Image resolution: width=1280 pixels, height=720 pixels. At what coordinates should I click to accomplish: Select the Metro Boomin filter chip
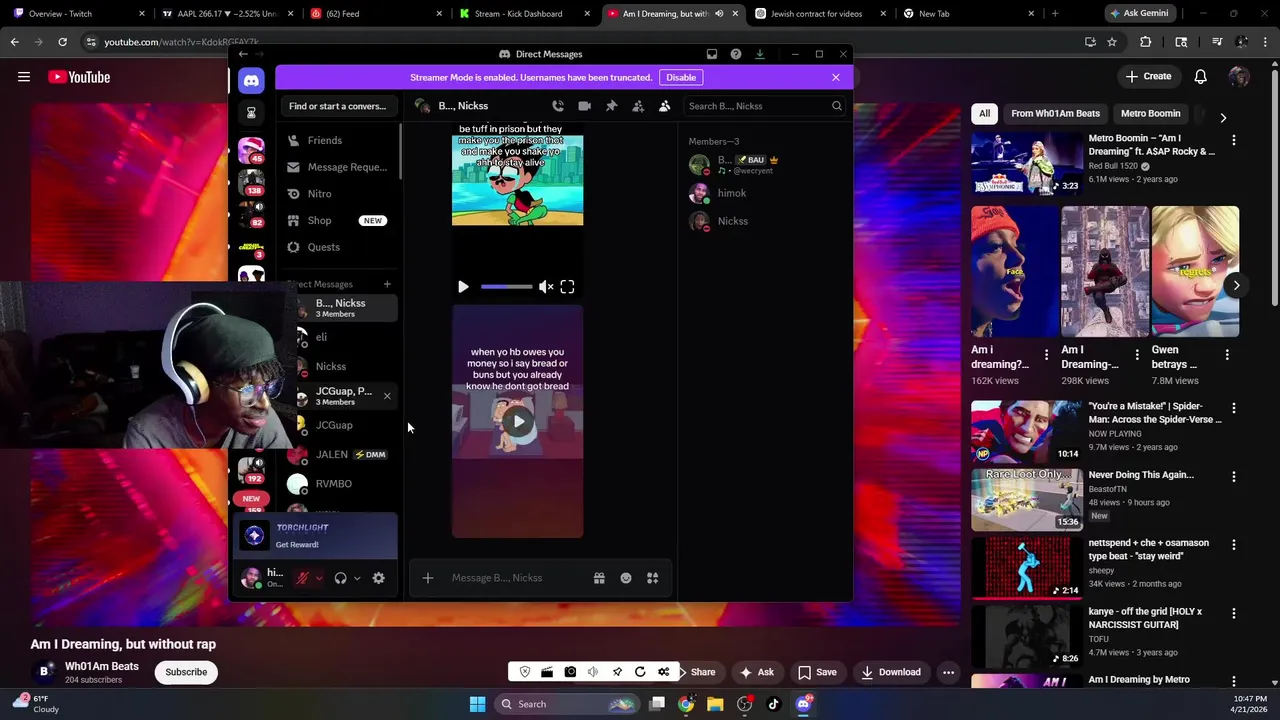click(x=1150, y=114)
